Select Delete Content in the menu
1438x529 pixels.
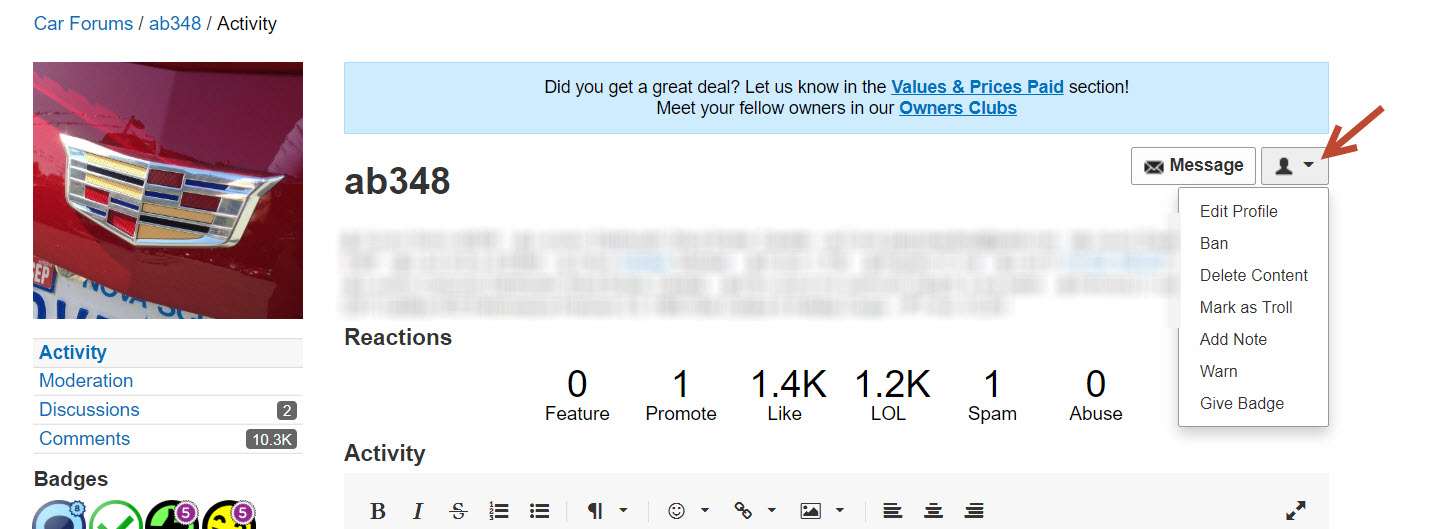tap(1253, 275)
